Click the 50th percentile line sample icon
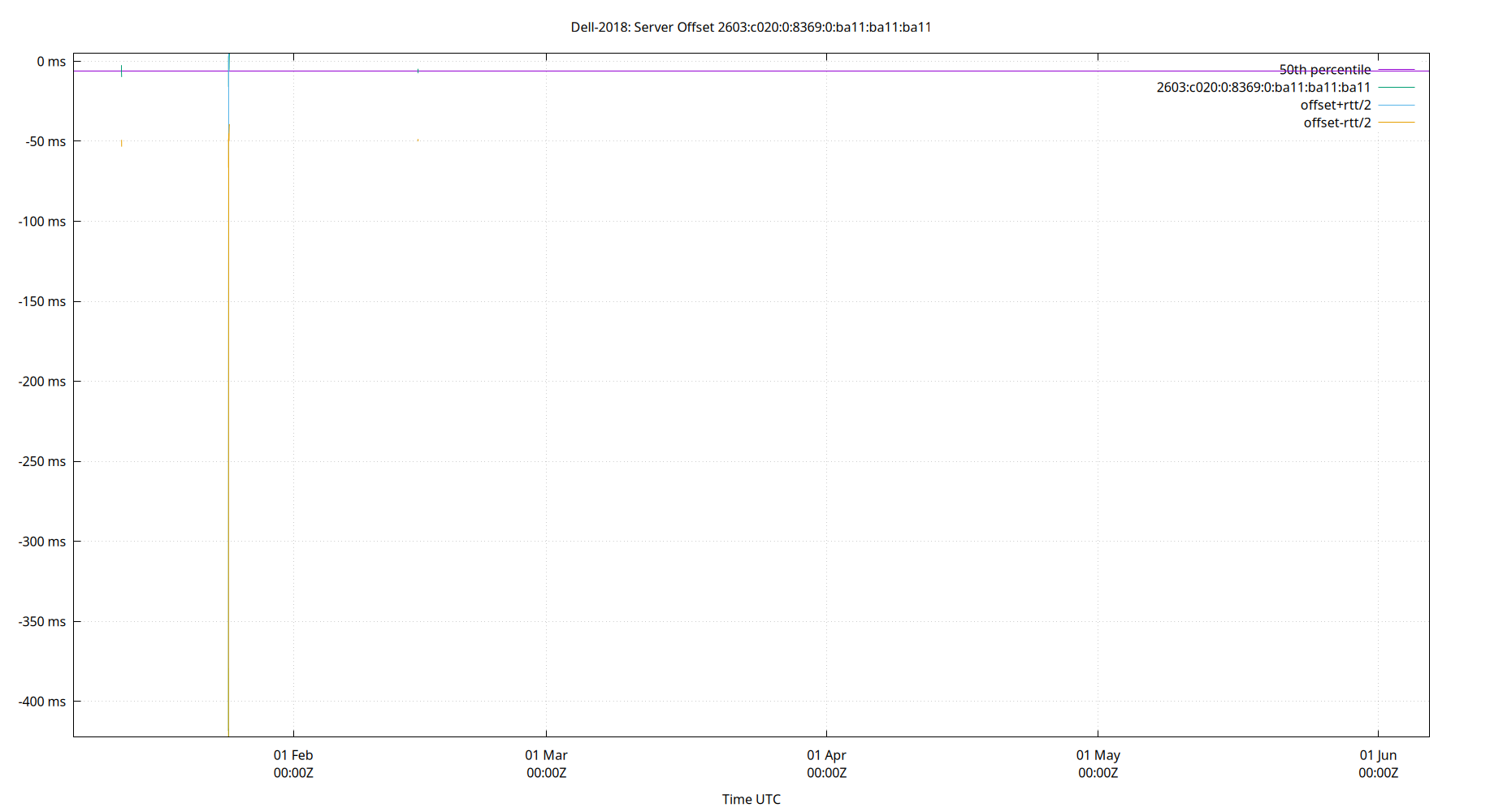Screen dimensions: 1503x812 coord(1396,69)
